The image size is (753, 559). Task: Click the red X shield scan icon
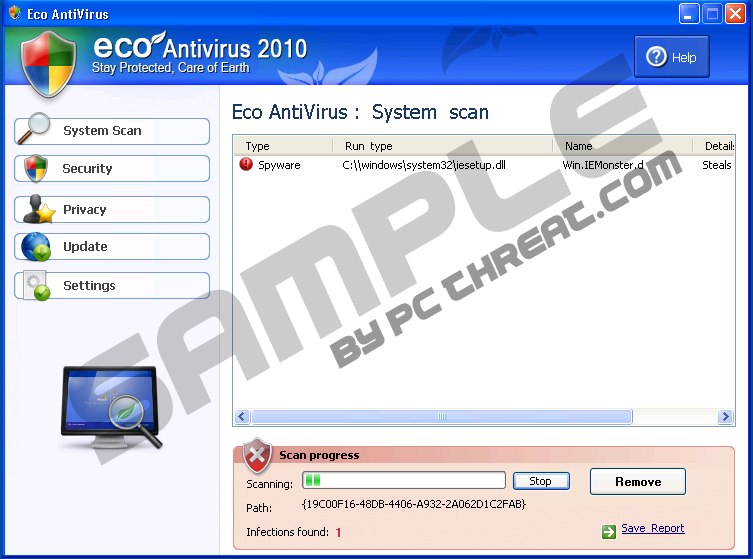point(258,456)
